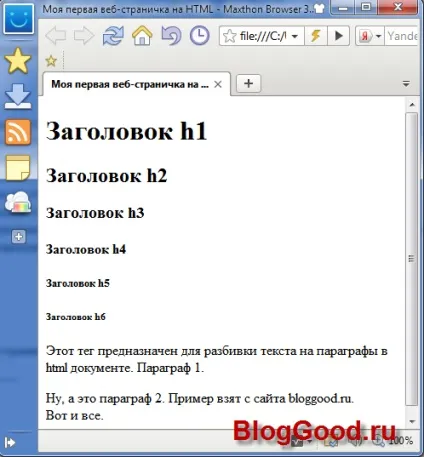This screenshot has height=457, width=424.
Task: Click the skin shirt icon in title bar
Action: coord(319,9)
